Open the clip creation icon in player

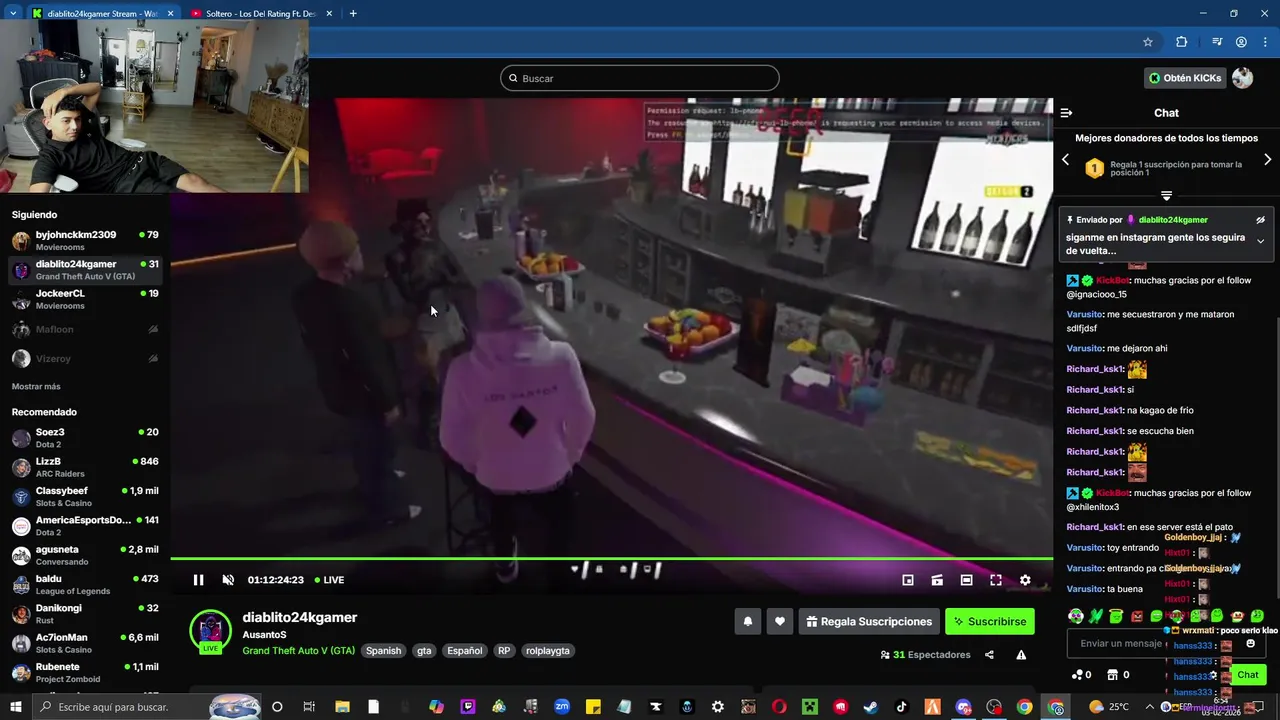937,580
